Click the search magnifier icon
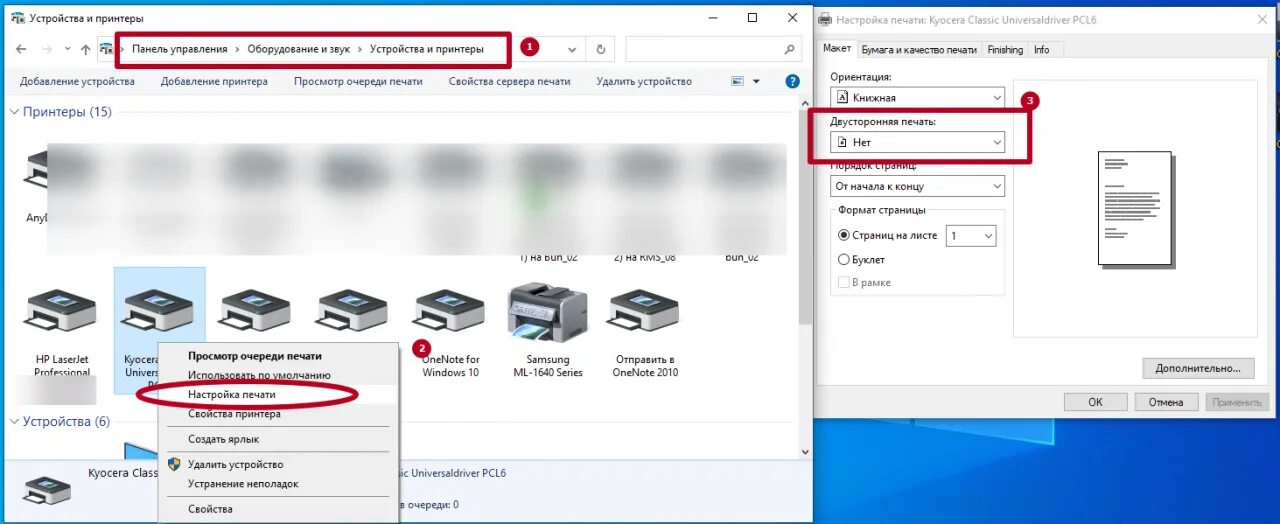1280x524 pixels. pos(790,49)
